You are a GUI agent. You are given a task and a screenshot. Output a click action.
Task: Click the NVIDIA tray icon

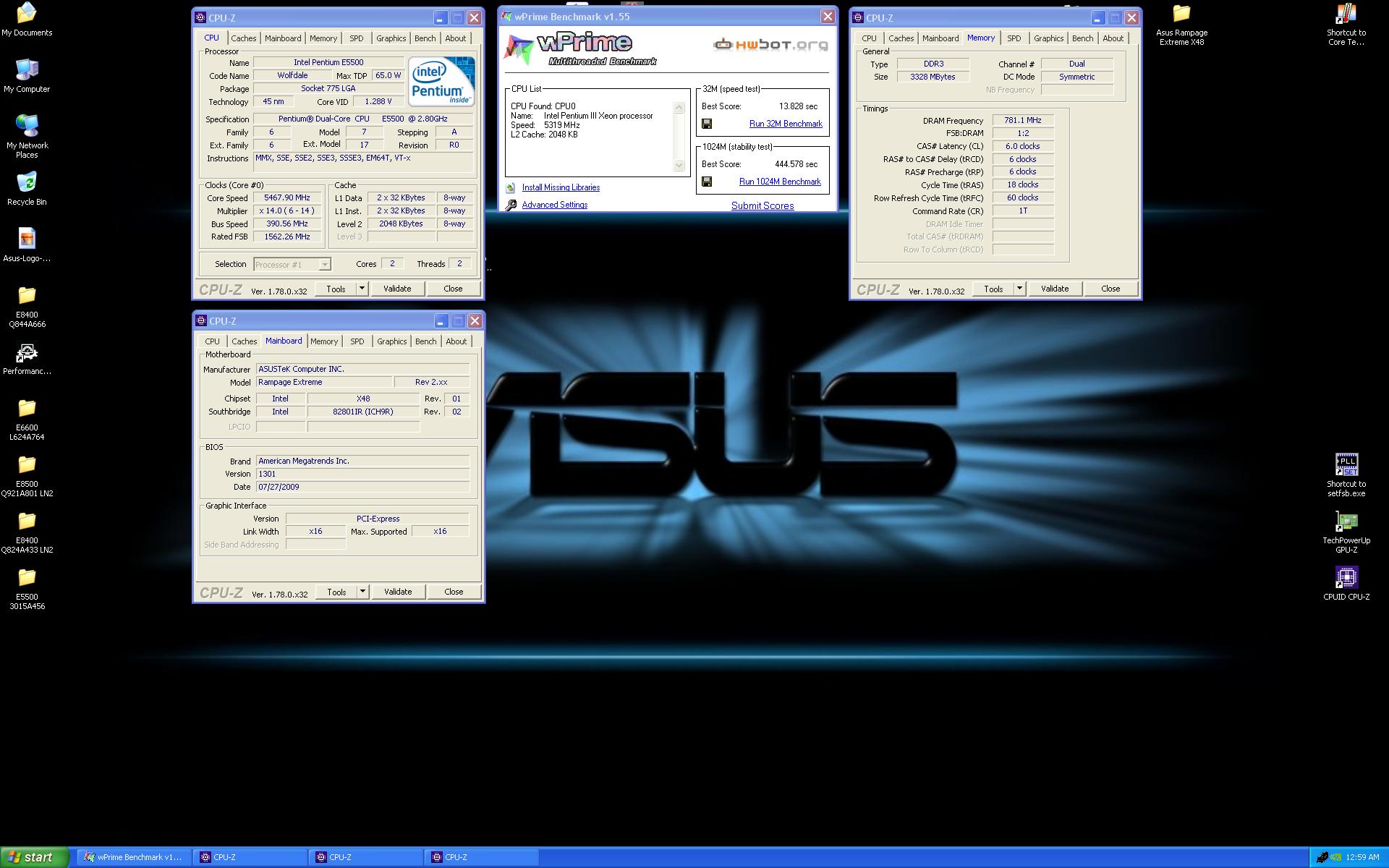tap(1337, 857)
